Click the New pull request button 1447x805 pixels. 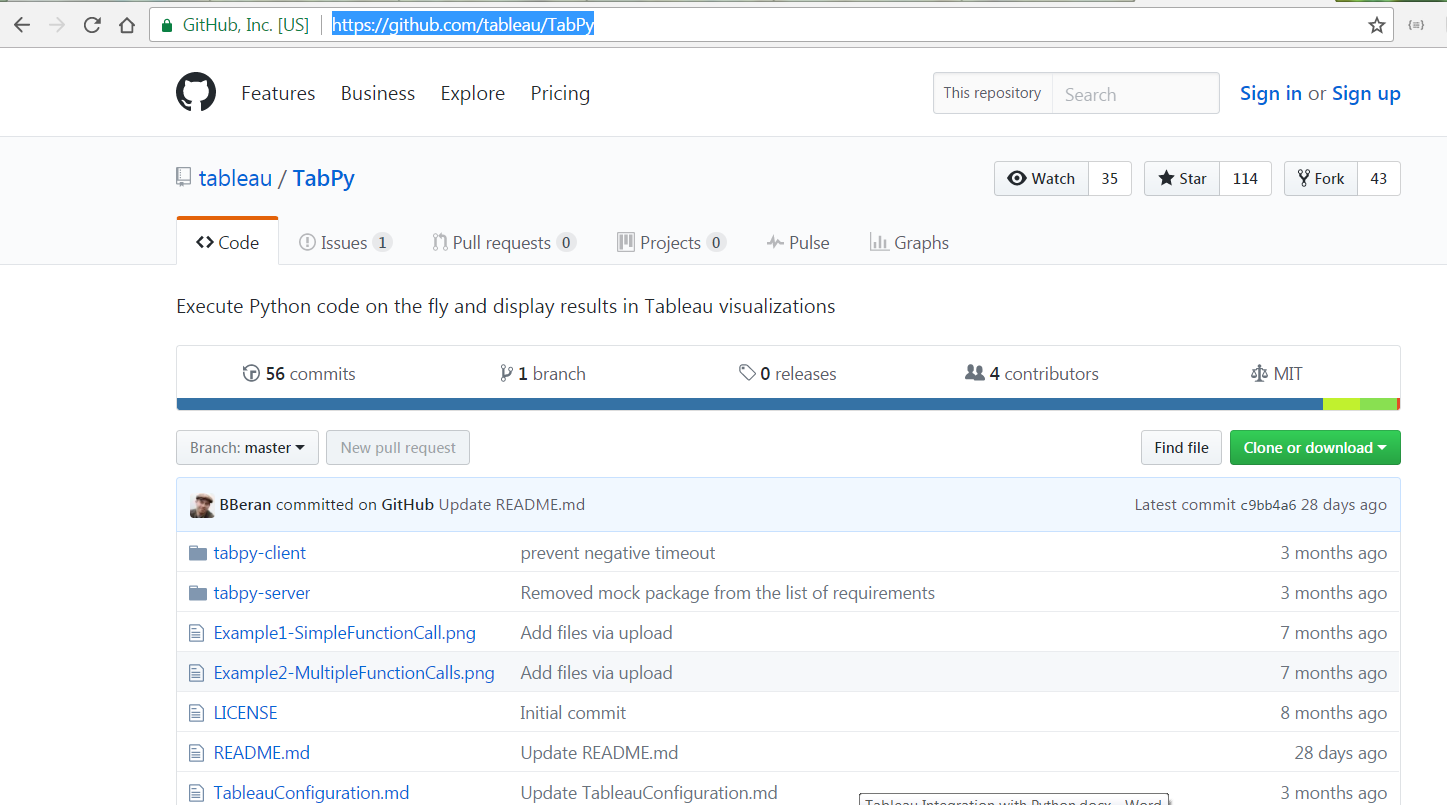click(x=398, y=448)
